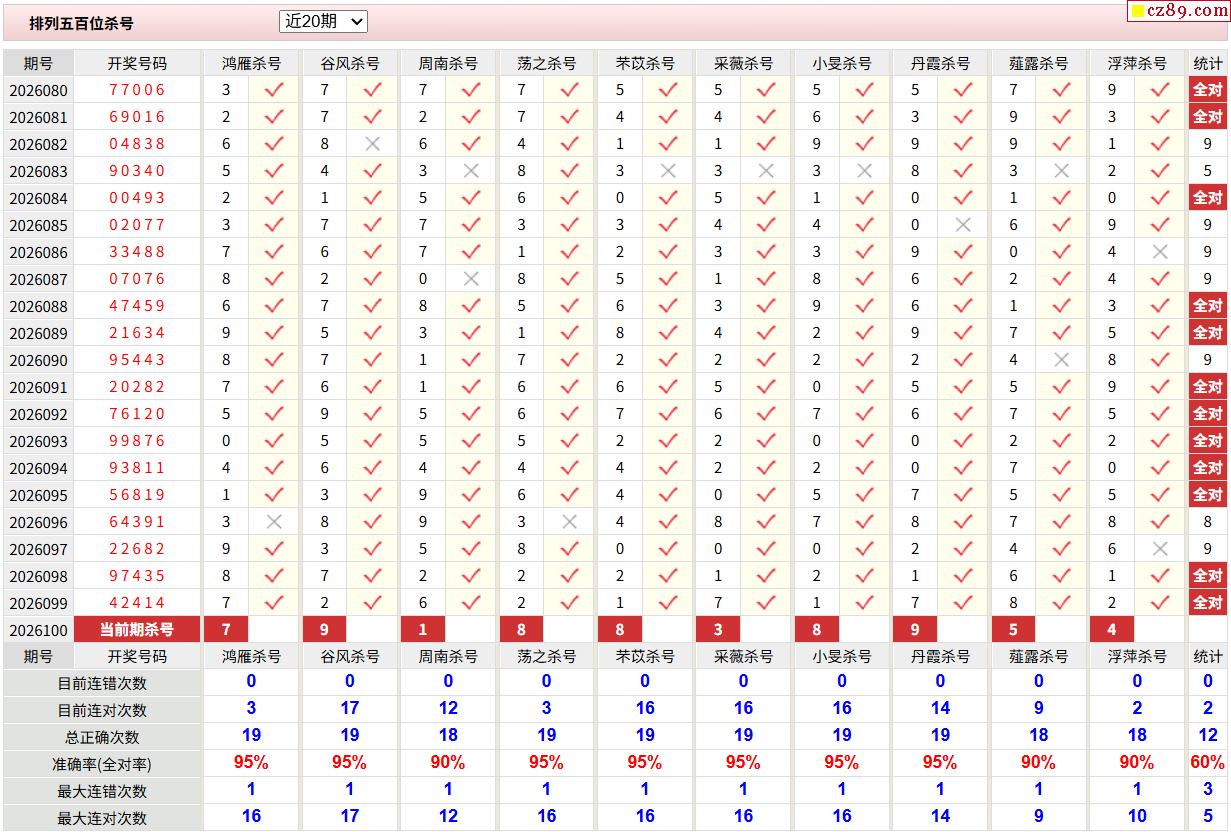Image resolution: width=1231 pixels, height=832 pixels.
Task: Select the top 开奖号码 column header
Action: pyautogui.click(x=137, y=63)
